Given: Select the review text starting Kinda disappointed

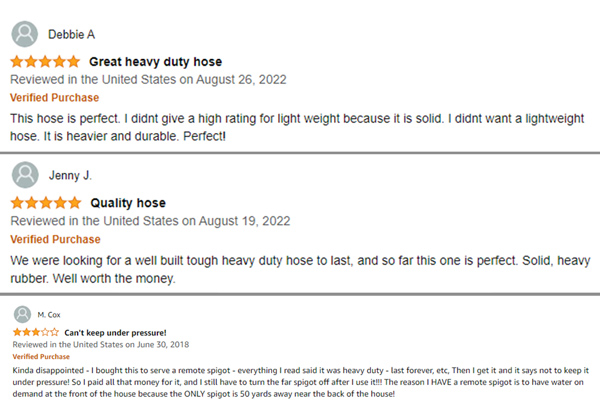Looking at the screenshot, I should 300,382.
